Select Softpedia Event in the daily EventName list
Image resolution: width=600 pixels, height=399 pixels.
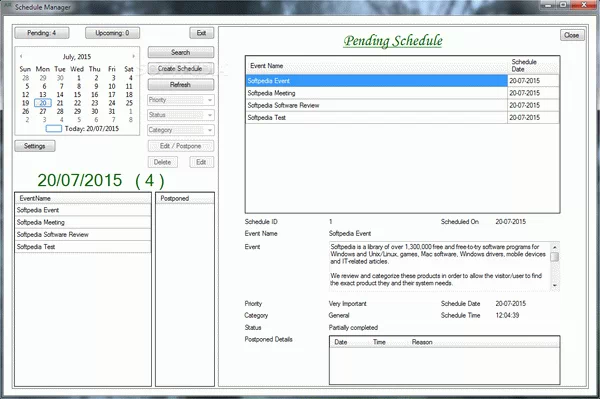click(x=83, y=210)
